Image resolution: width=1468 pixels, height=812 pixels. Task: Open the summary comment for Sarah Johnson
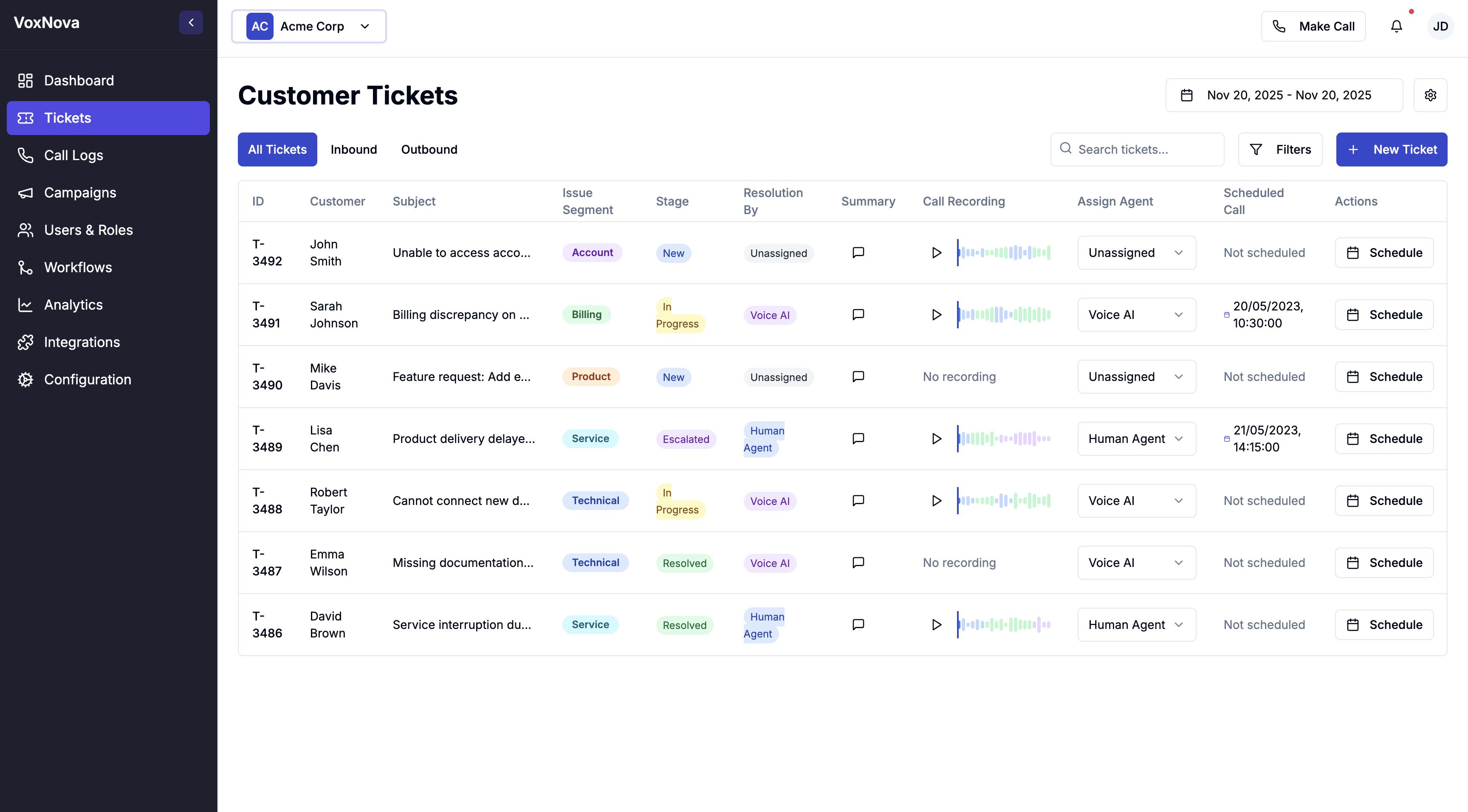[x=858, y=314]
